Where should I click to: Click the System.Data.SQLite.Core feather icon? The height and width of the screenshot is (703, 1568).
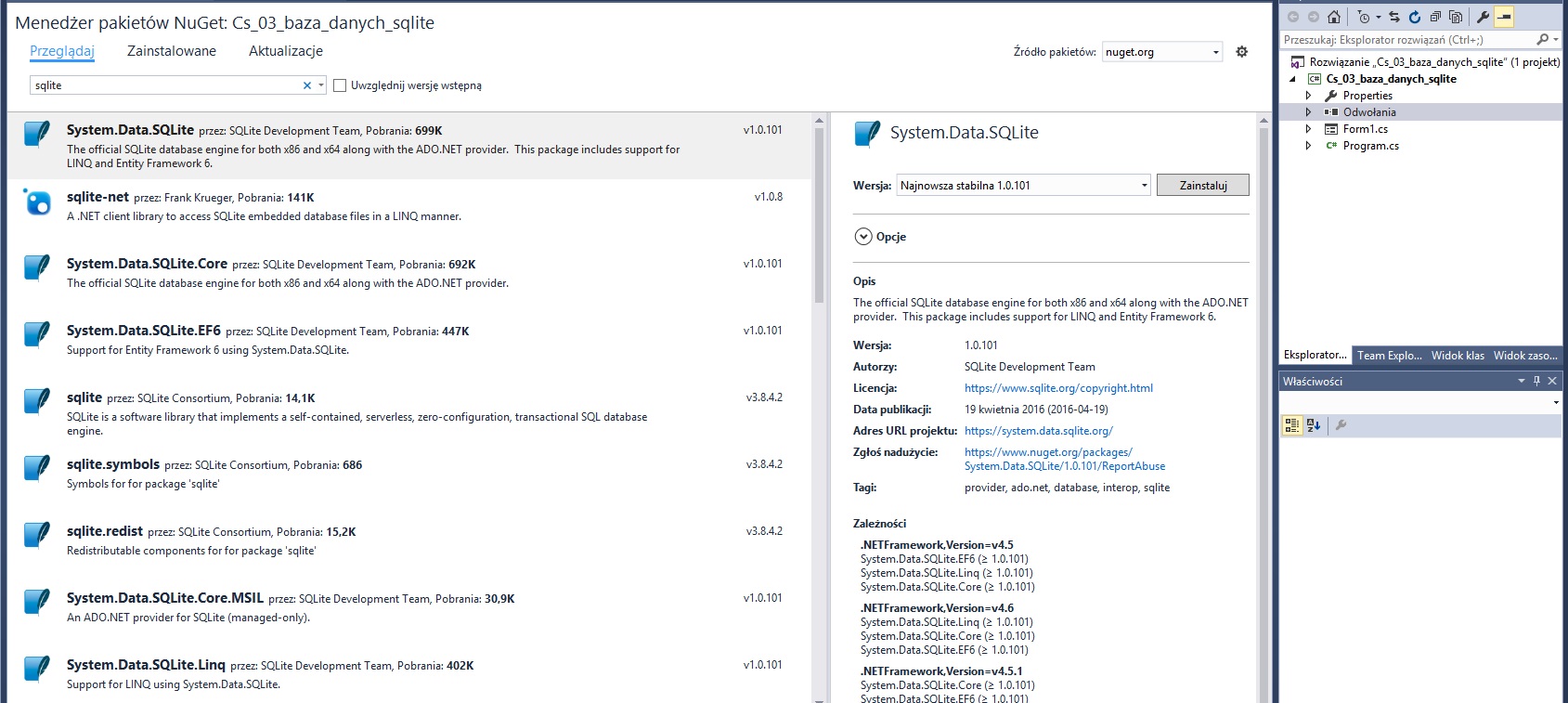pos(36,267)
